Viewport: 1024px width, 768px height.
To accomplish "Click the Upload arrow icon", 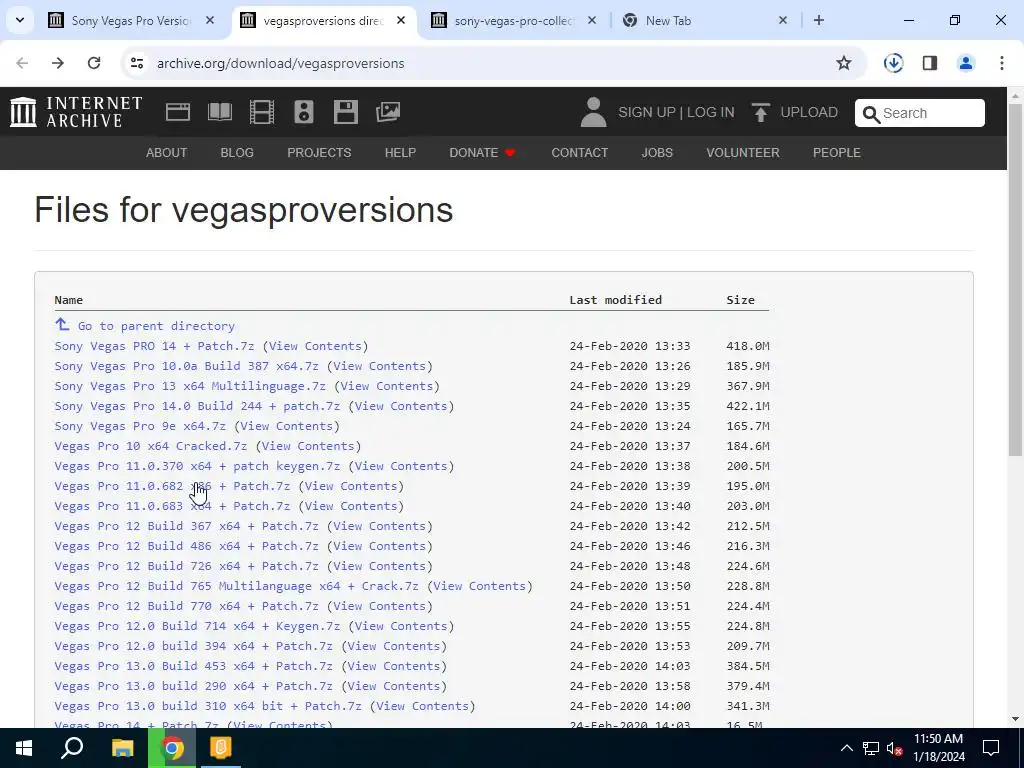I will (760, 112).
